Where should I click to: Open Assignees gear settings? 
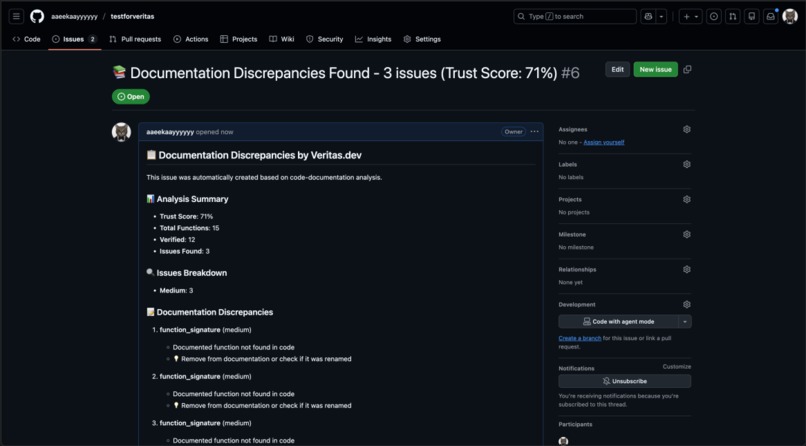pyautogui.click(x=687, y=129)
